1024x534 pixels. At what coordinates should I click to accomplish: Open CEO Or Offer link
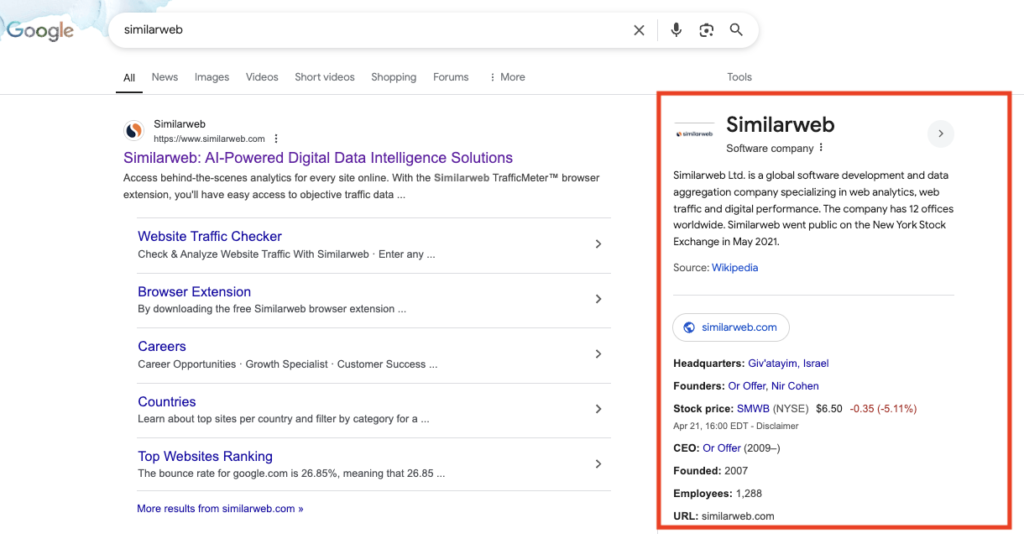click(x=722, y=448)
